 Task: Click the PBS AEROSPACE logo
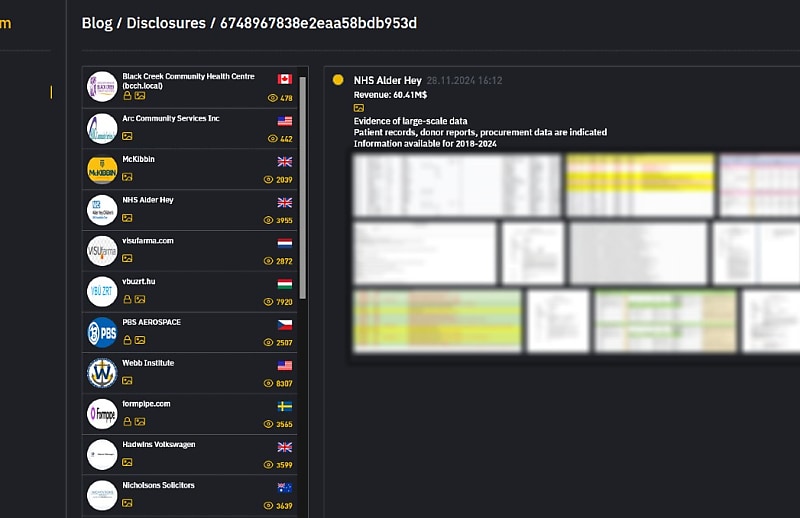pyautogui.click(x=102, y=333)
